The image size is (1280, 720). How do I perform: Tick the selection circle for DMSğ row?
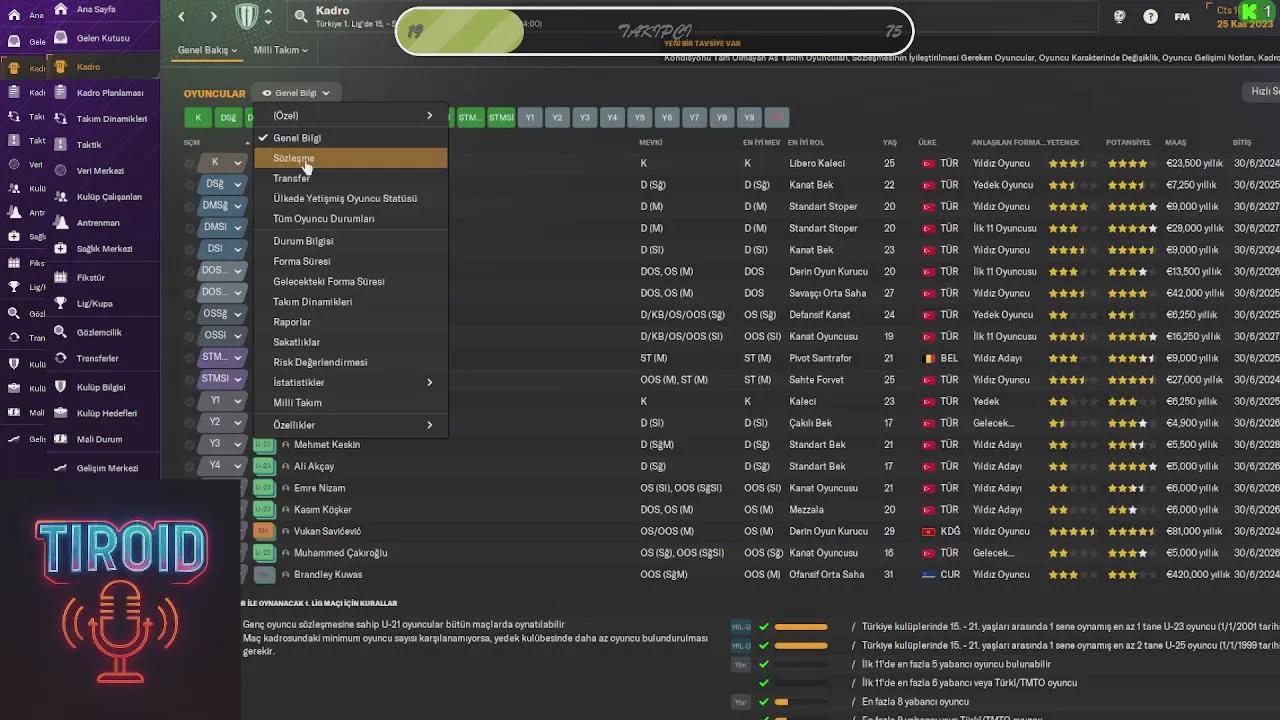tap(189, 206)
